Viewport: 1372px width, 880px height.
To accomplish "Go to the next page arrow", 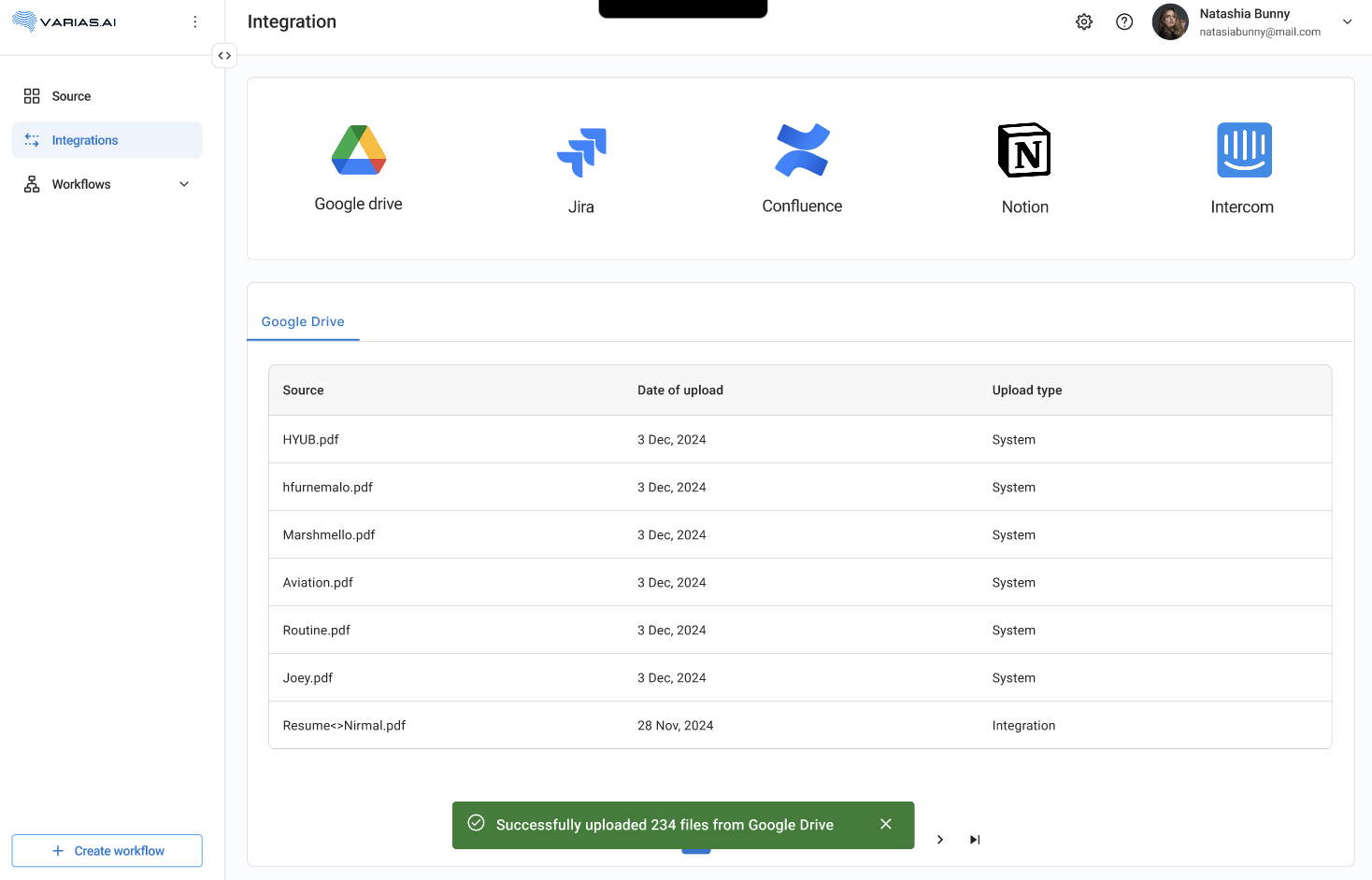I will (940, 840).
